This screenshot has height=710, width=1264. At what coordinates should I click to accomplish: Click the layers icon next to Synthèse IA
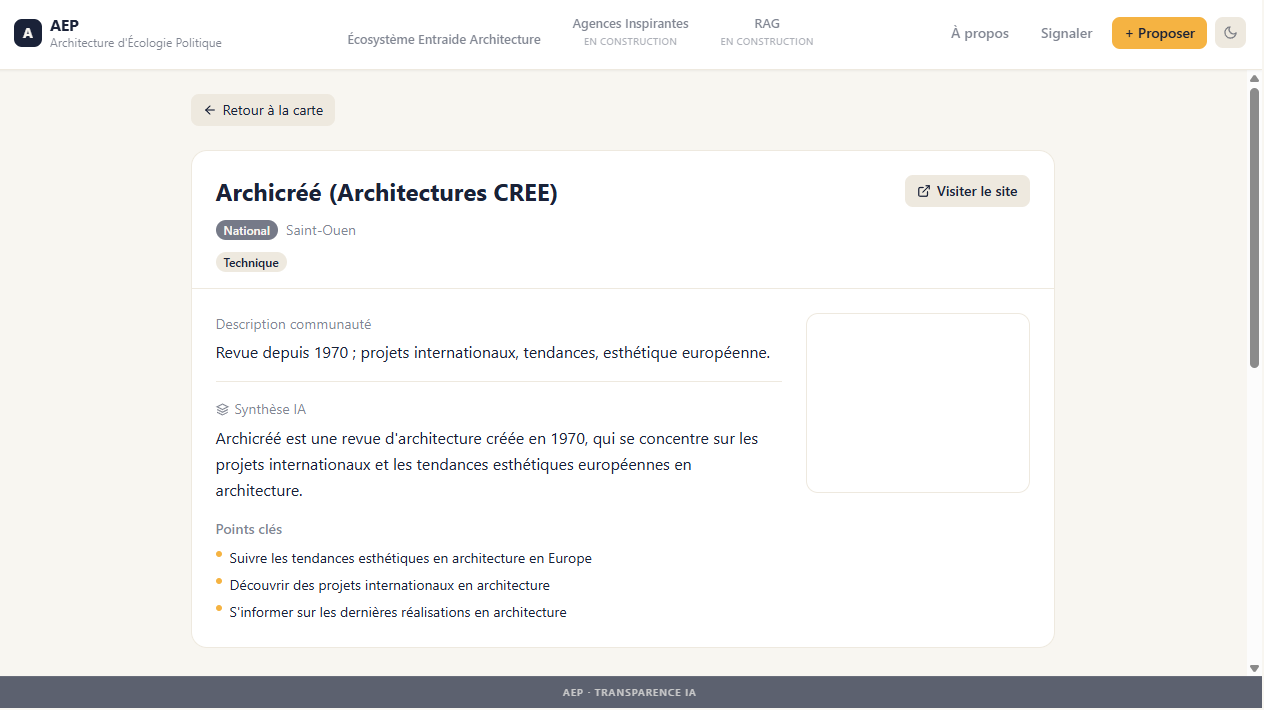[220, 409]
